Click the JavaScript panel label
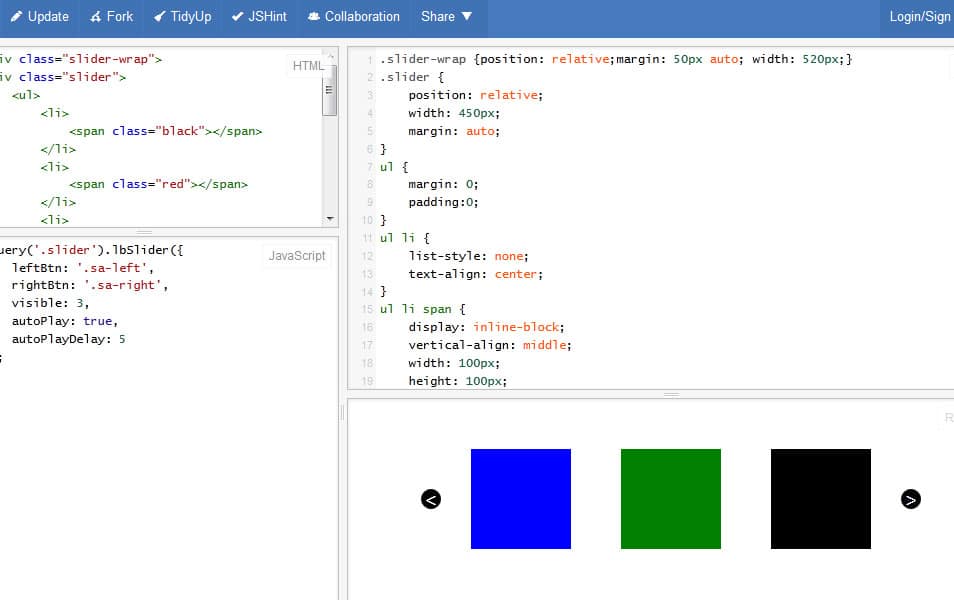This screenshot has width=954, height=600. [297, 256]
